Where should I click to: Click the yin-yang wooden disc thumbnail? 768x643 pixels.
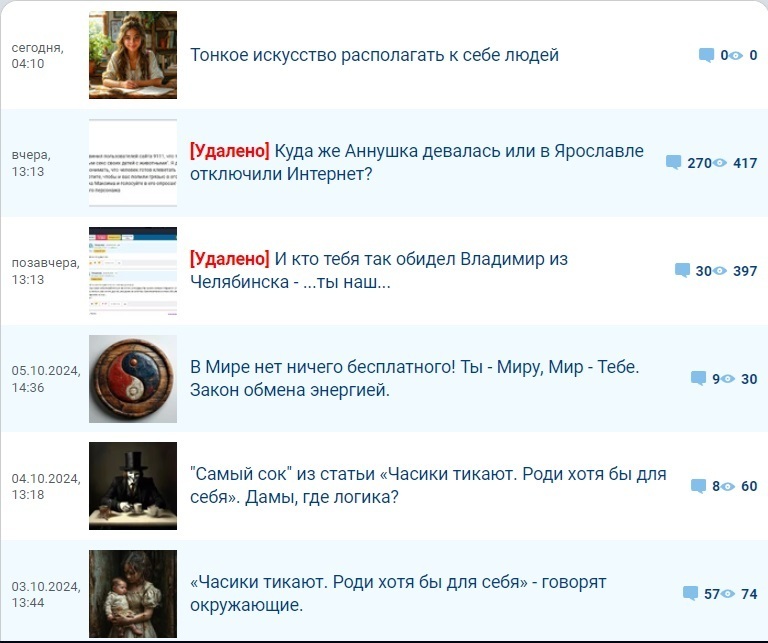click(133, 379)
